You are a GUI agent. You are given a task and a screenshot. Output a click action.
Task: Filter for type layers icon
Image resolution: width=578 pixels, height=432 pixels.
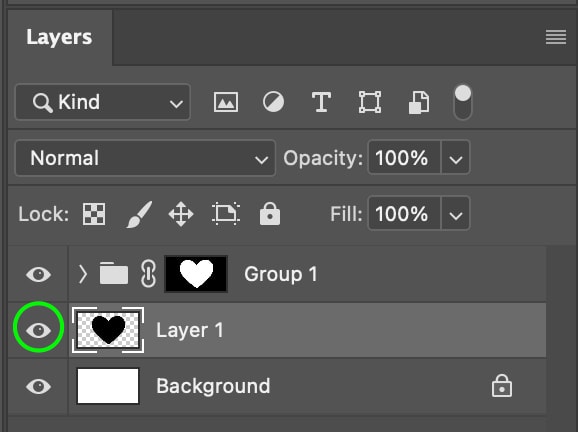(x=321, y=102)
